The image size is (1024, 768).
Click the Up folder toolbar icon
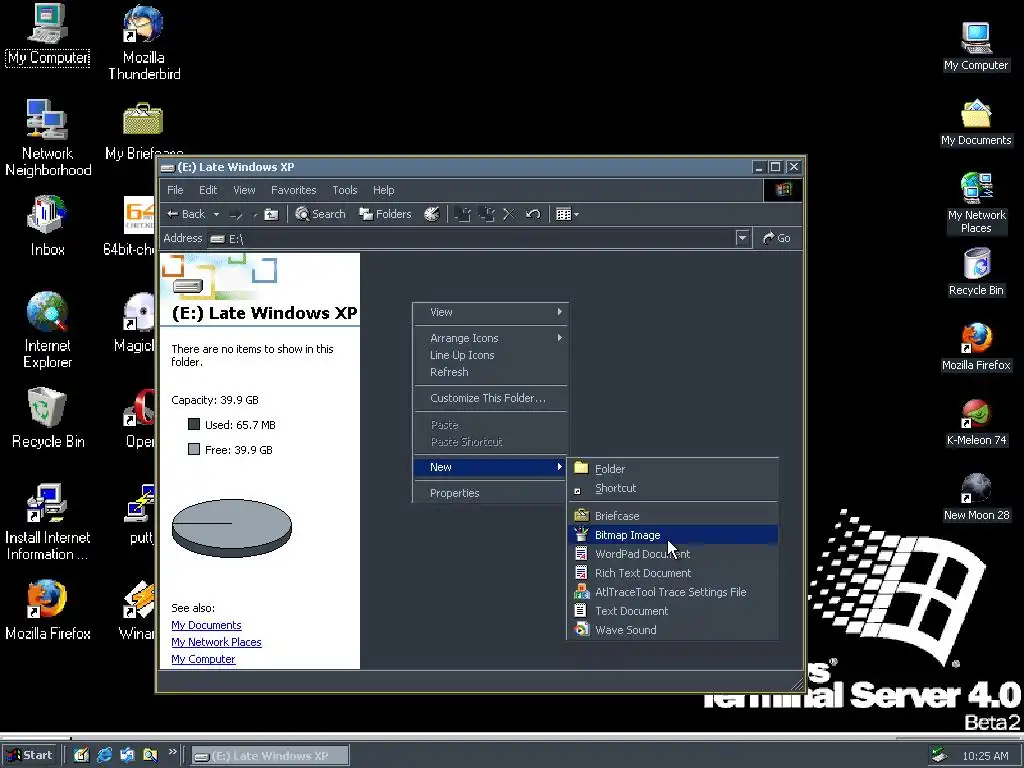coord(271,214)
